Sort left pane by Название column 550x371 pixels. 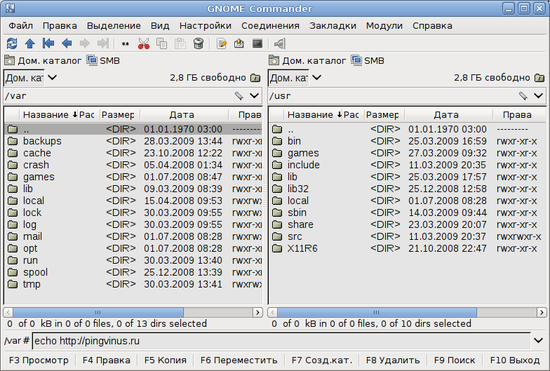click(48, 115)
